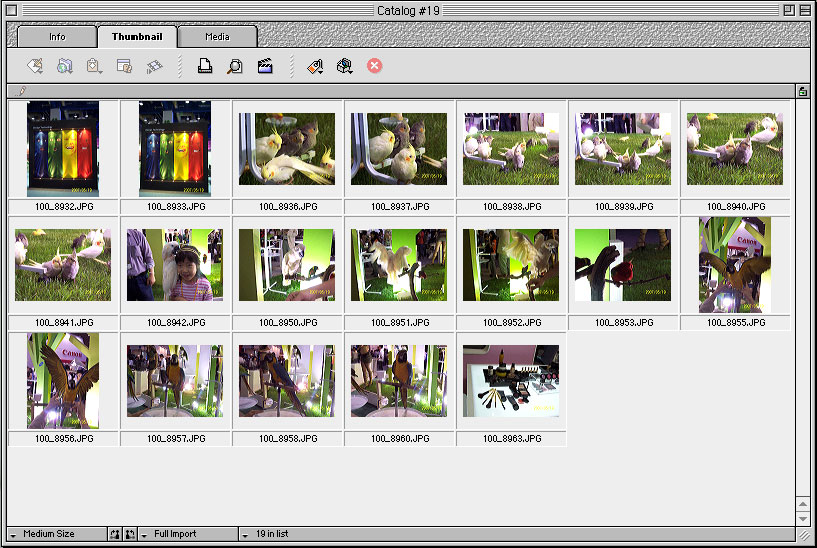Screen dimensions: 817x548
Task: Click the filmstrip icon in the toolbar
Action: [x=154, y=66]
